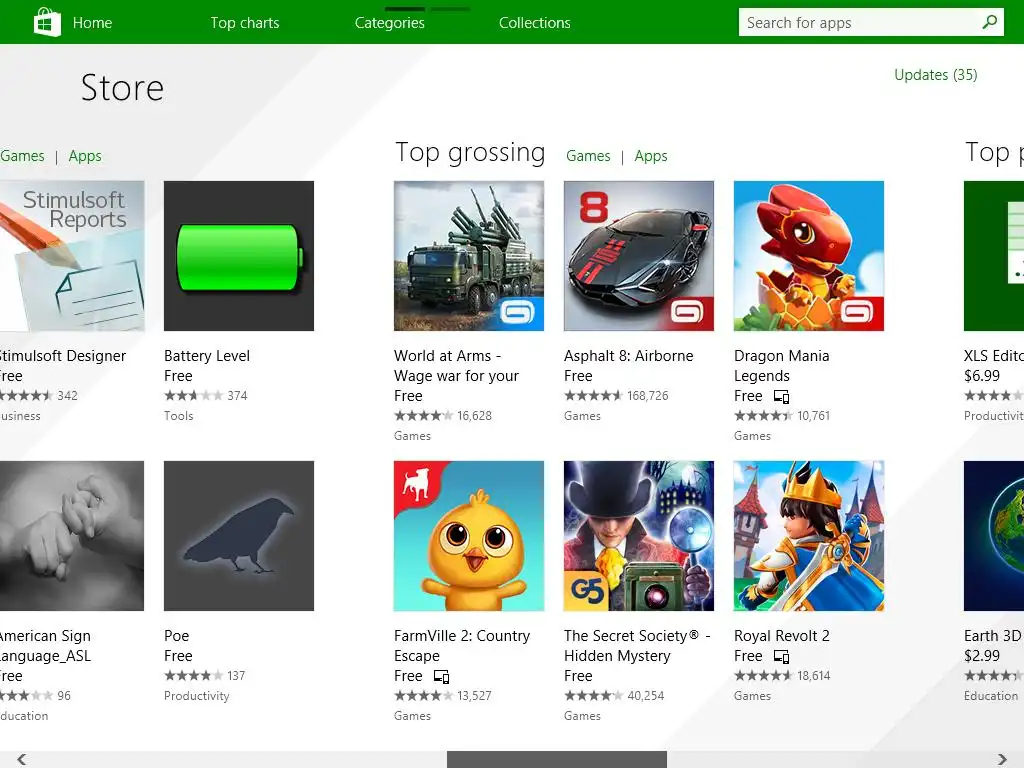The width and height of the screenshot is (1024, 768).
Task: Click the Store page heading
Action: click(122, 88)
